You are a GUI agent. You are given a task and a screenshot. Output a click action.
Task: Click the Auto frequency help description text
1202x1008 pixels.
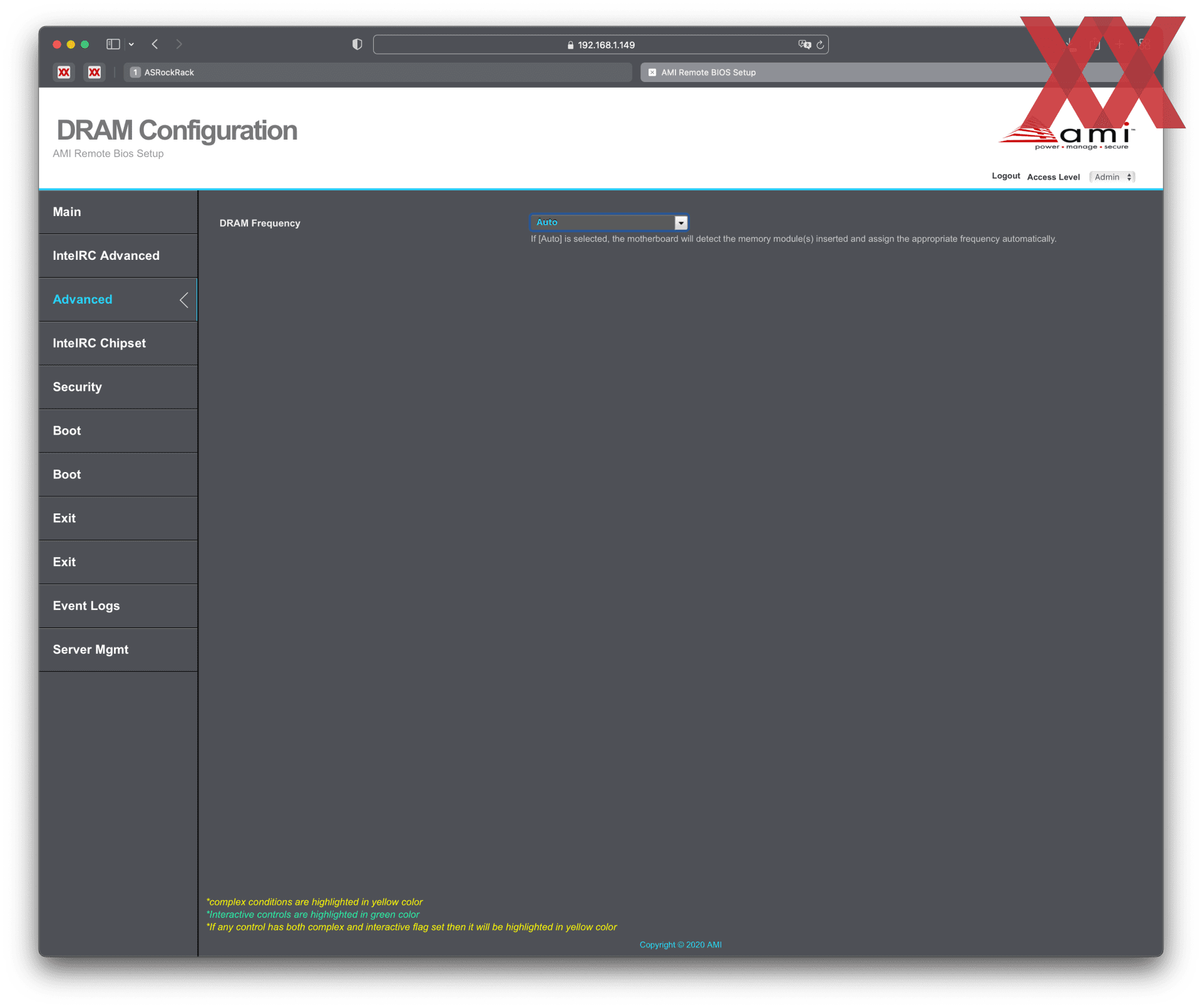pyautogui.click(x=793, y=239)
